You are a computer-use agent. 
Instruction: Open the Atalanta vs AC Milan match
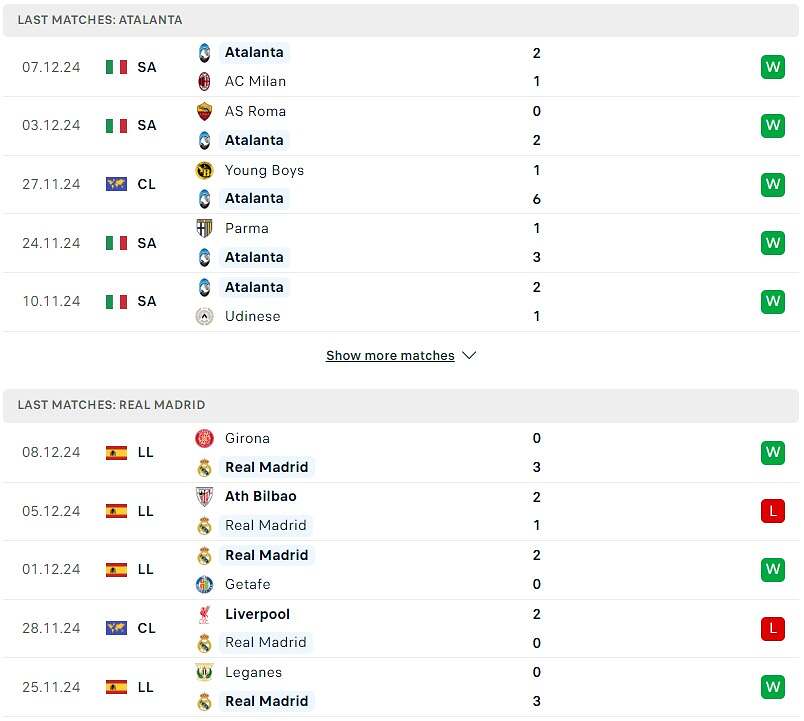coord(400,67)
